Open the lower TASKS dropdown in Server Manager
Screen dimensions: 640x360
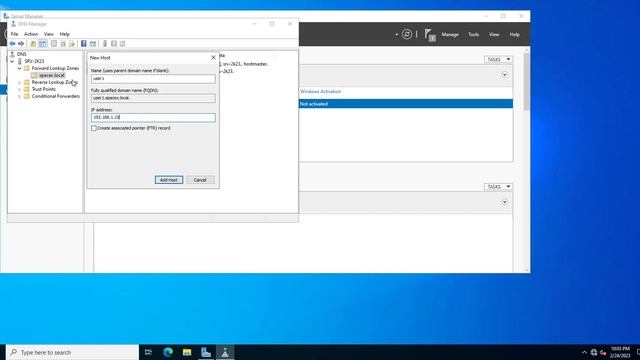pyautogui.click(x=498, y=187)
